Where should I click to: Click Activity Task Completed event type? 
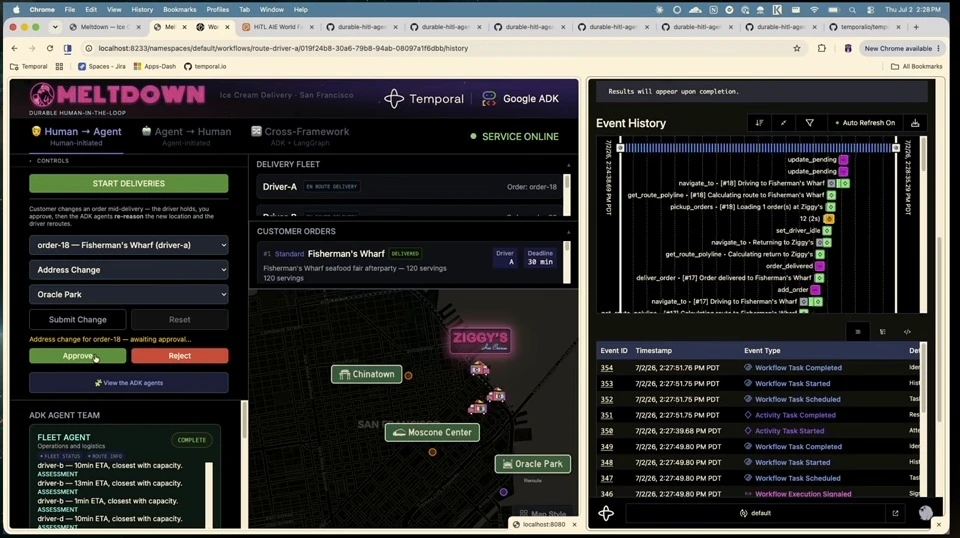coord(795,415)
